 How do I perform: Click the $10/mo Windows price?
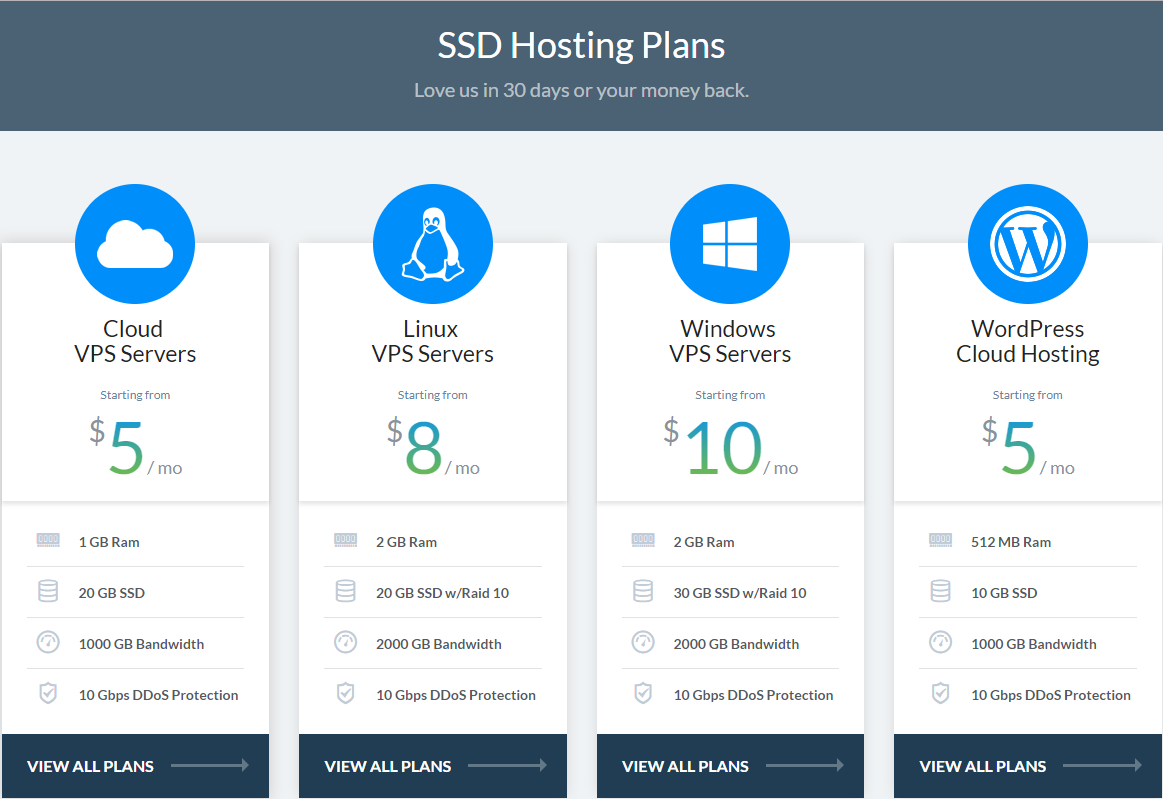[730, 447]
